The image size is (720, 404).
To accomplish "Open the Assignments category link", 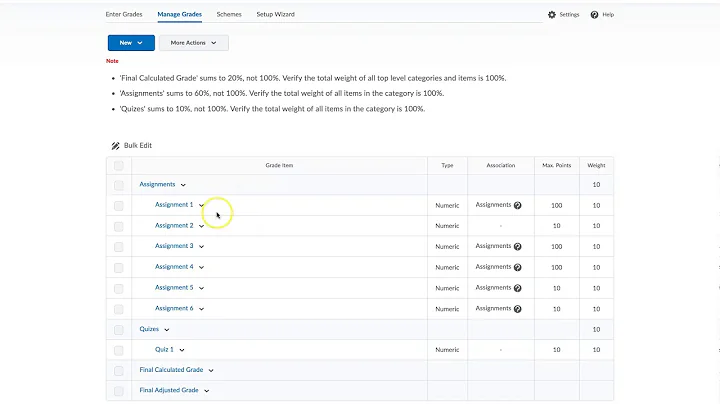I will [158, 184].
